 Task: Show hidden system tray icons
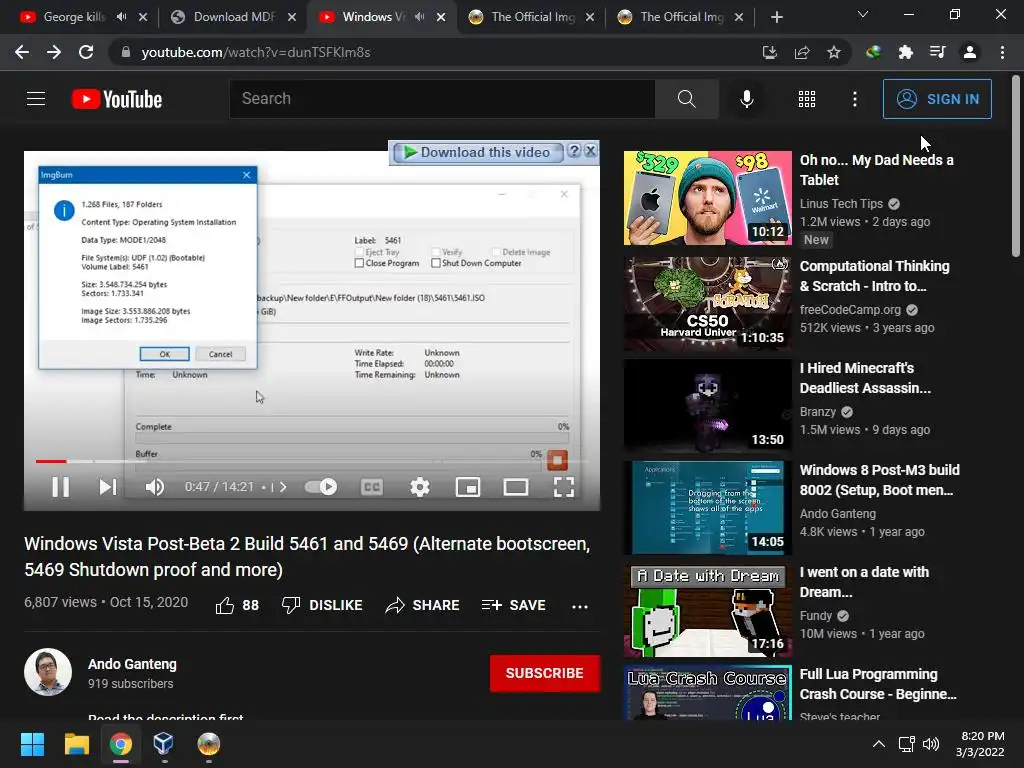pos(879,744)
